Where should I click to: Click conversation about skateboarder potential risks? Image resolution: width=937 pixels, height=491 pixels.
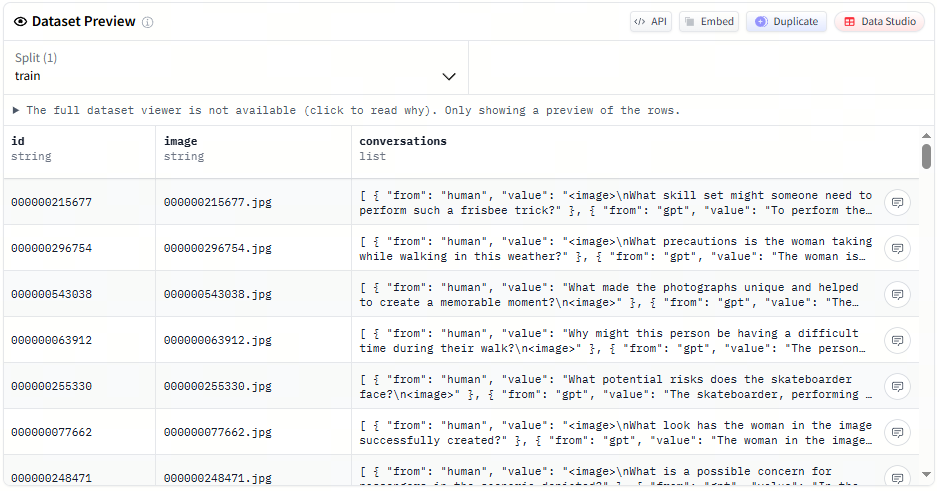point(616,387)
